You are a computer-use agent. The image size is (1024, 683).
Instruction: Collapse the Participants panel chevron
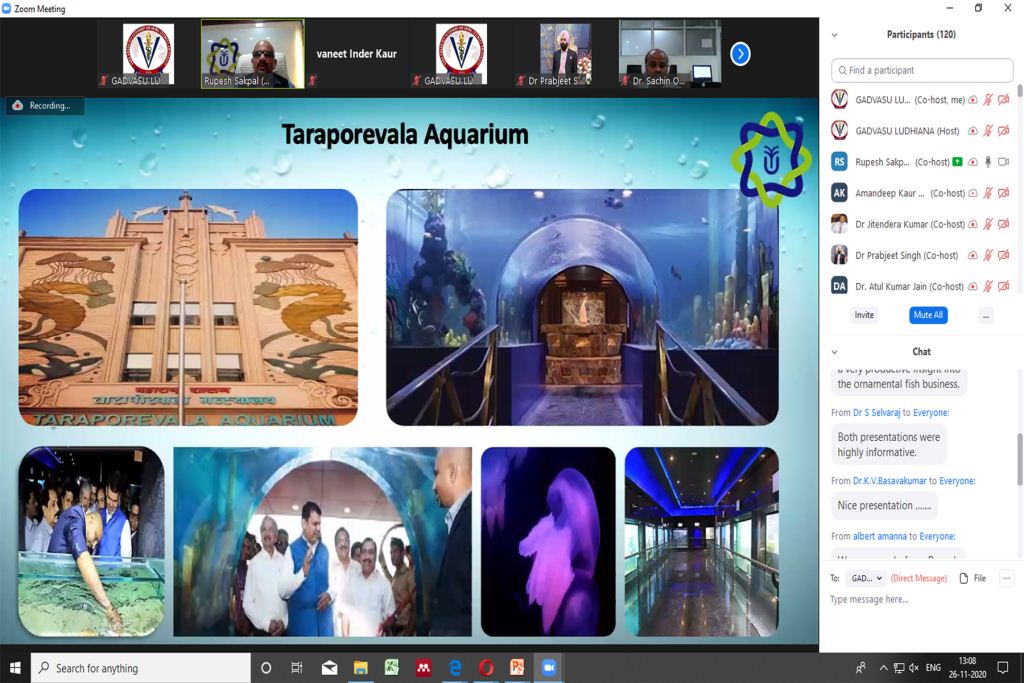point(834,35)
